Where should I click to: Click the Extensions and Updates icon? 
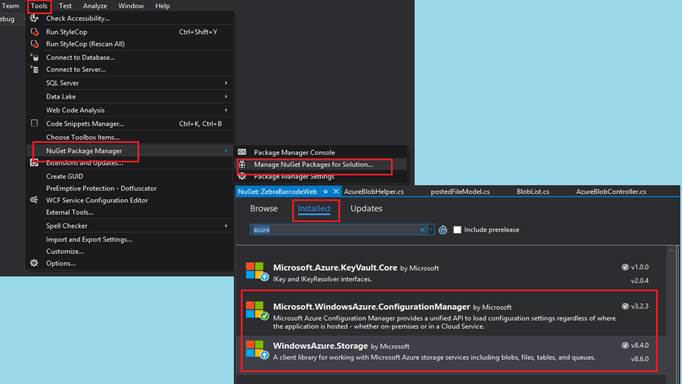(x=34, y=163)
